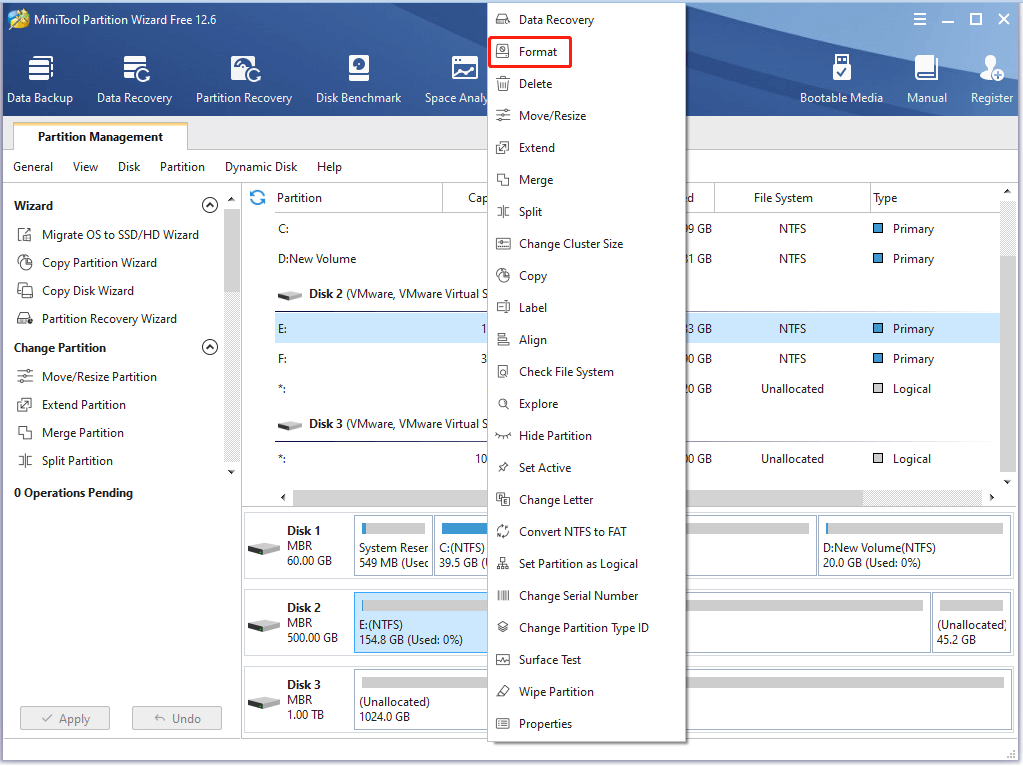The image size is (1023, 766).
Task: Open the Disk menu
Action: coord(129,166)
